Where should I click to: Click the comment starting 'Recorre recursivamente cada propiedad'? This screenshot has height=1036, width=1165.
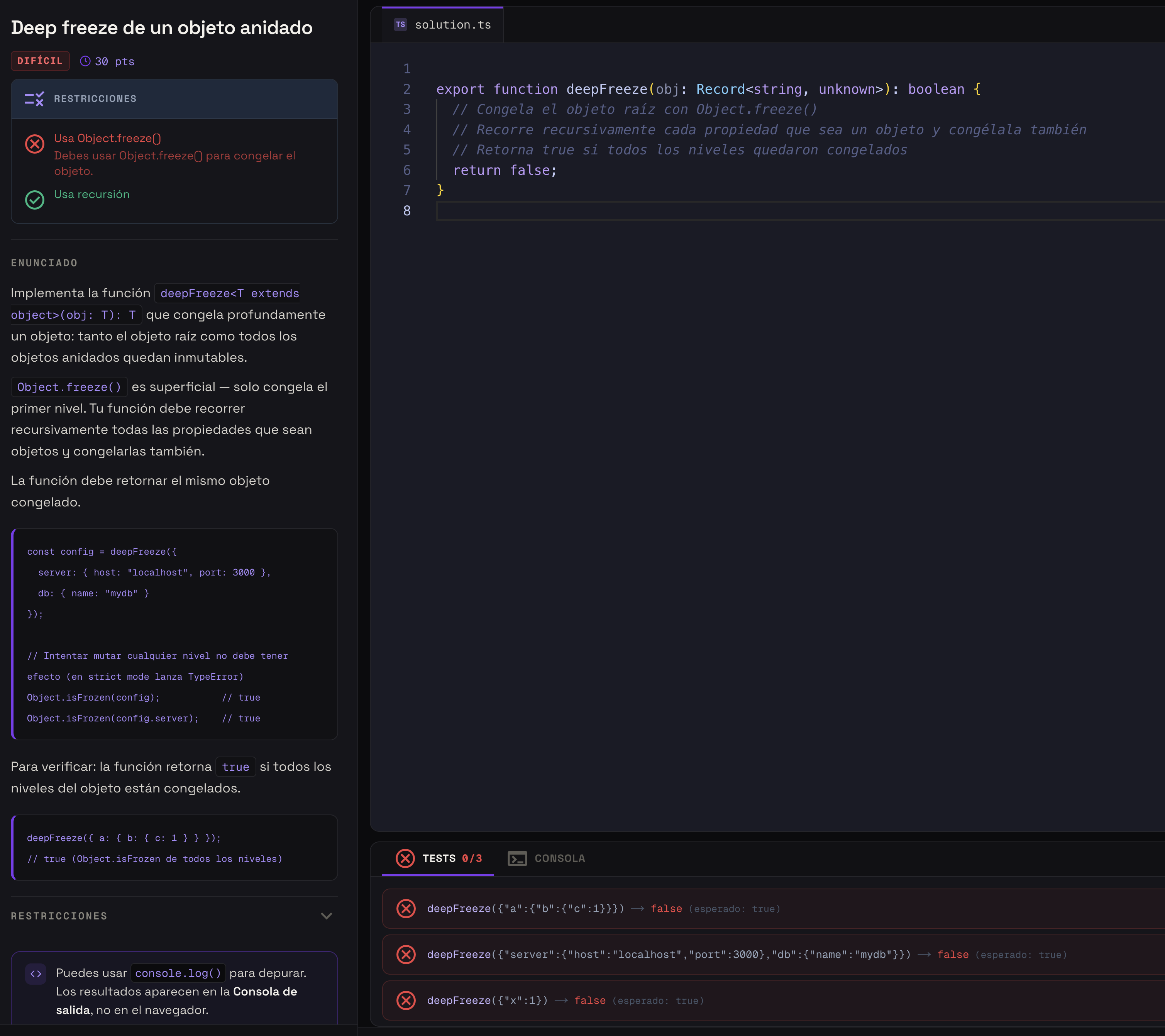[769, 130]
